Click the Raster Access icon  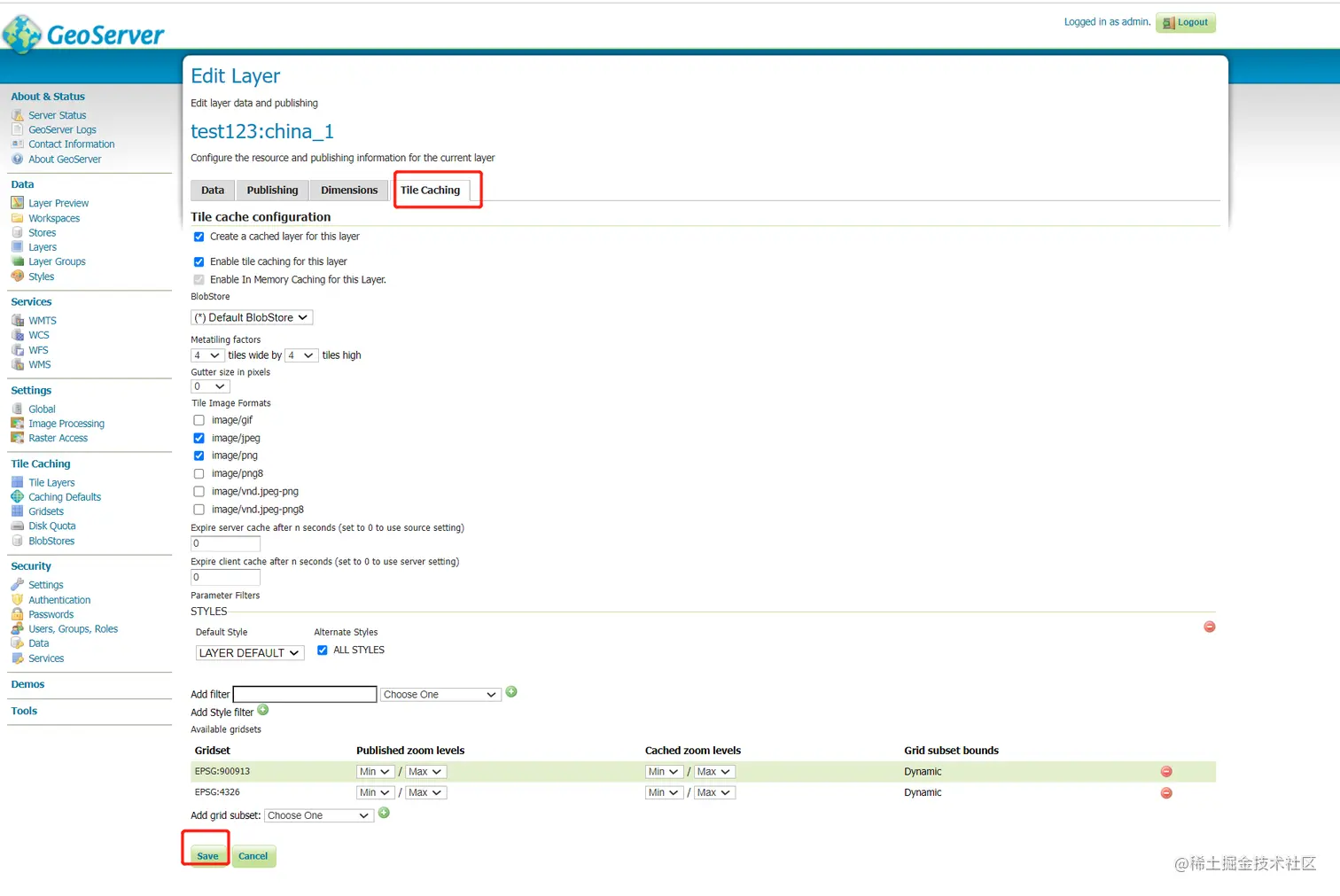click(17, 438)
